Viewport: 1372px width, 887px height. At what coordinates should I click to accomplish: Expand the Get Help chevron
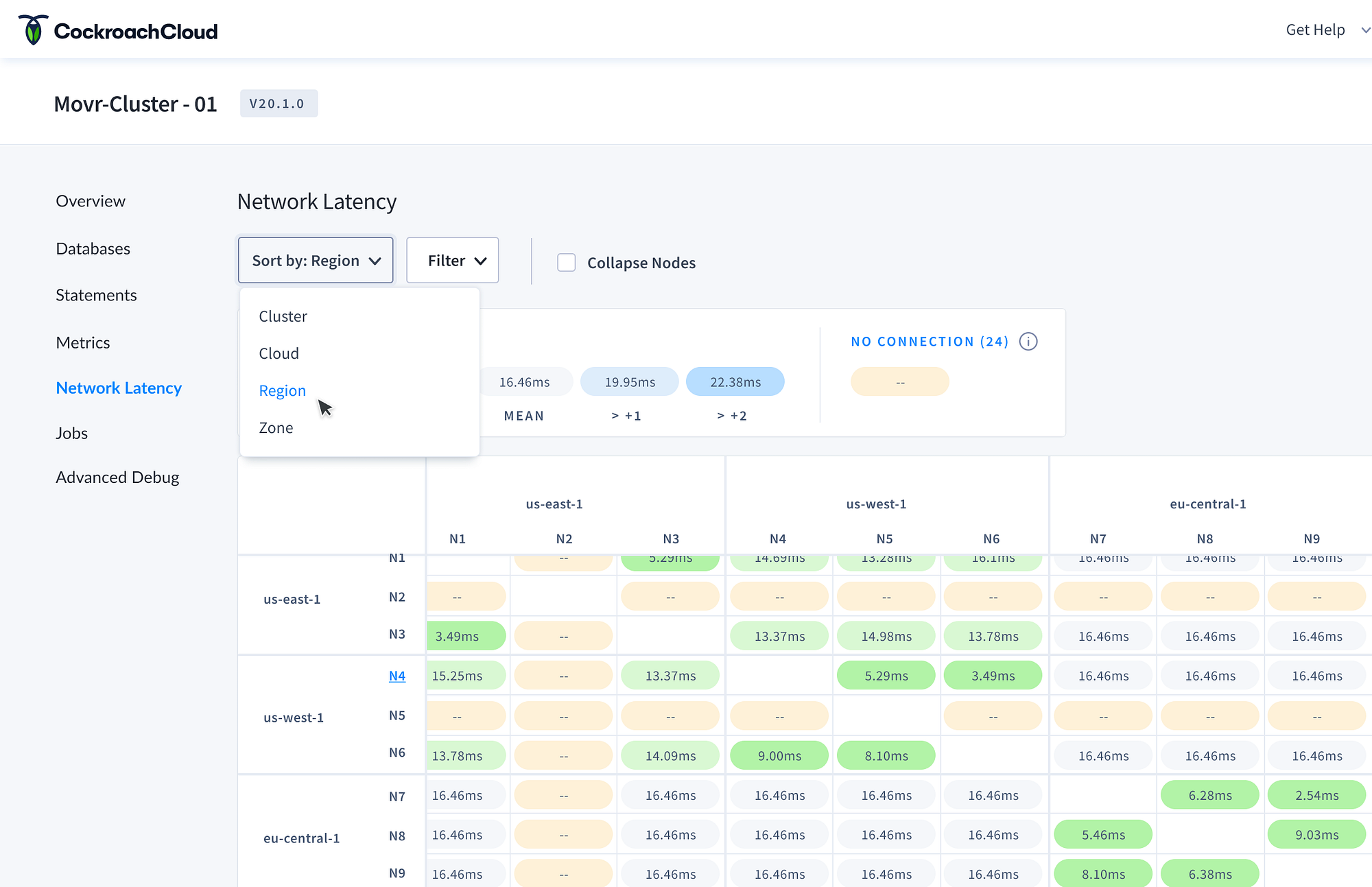click(x=1366, y=30)
